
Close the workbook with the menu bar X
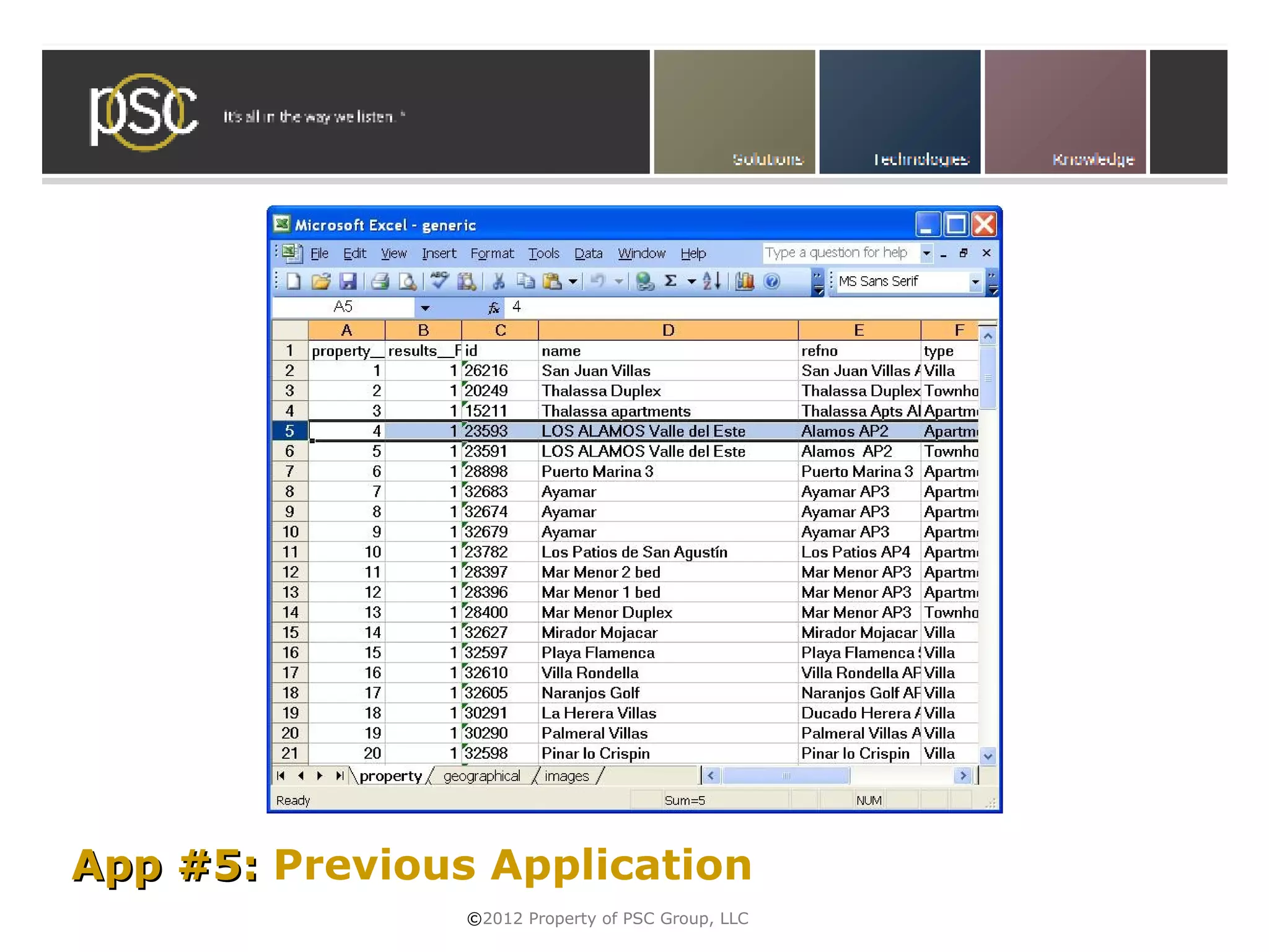[986, 253]
